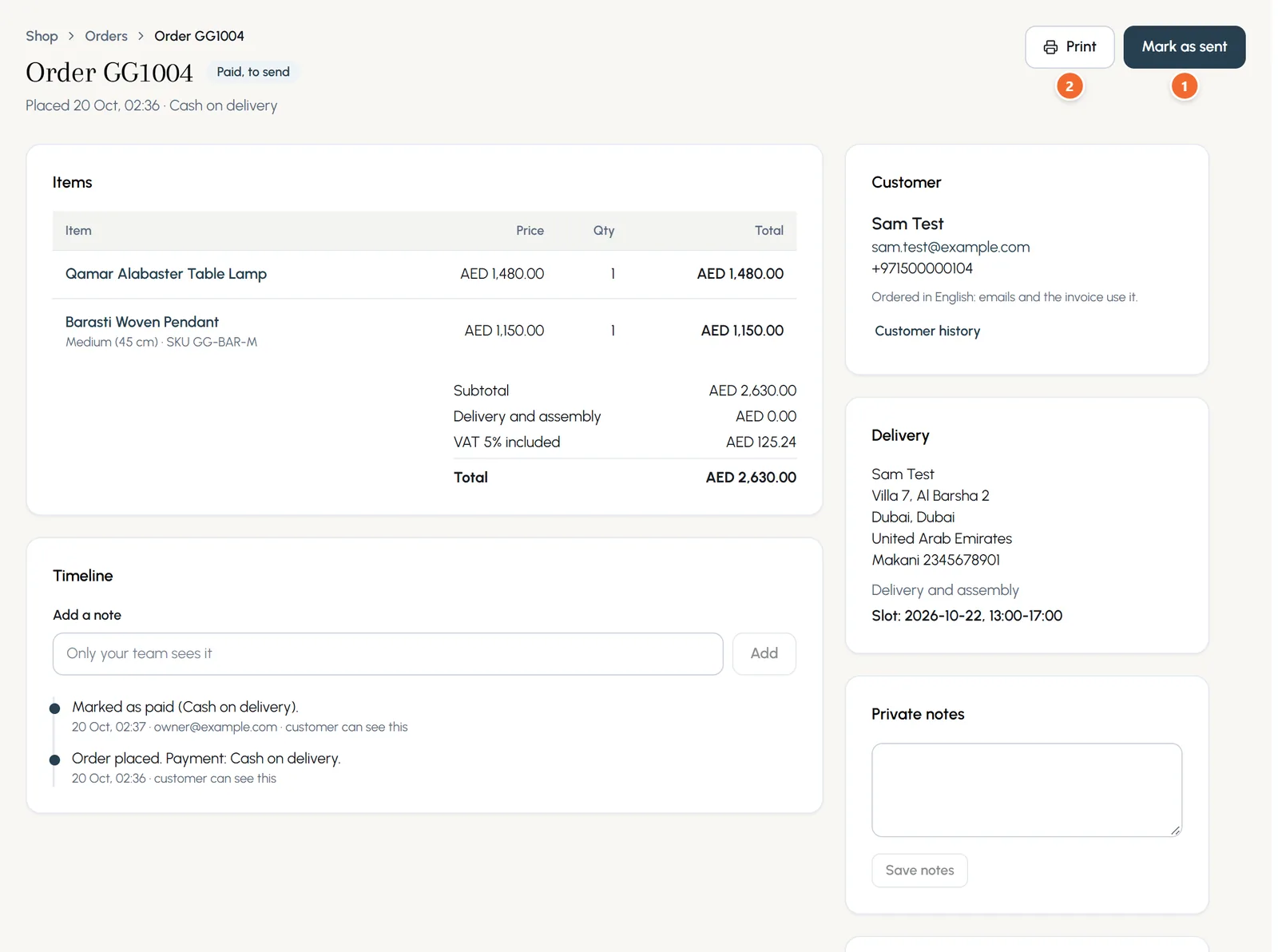This screenshot has height=952, width=1278.
Task: Focus the Add a note field
Action: pyautogui.click(x=388, y=654)
